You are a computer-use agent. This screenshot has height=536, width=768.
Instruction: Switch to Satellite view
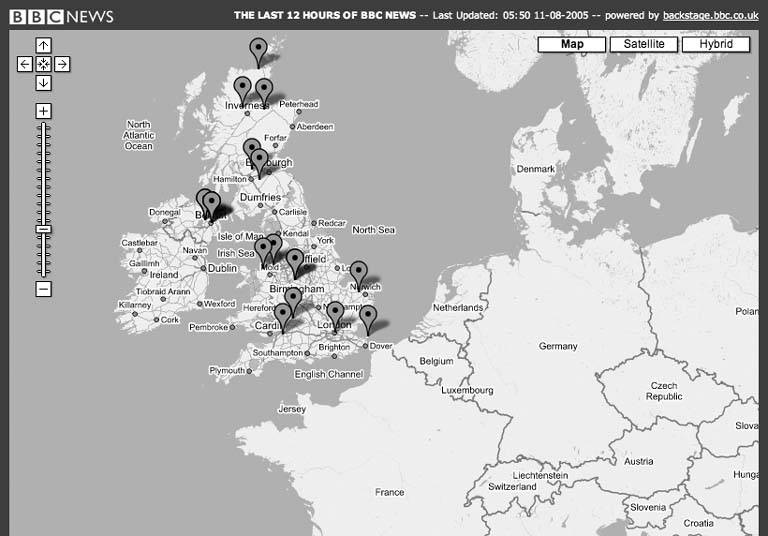(644, 44)
